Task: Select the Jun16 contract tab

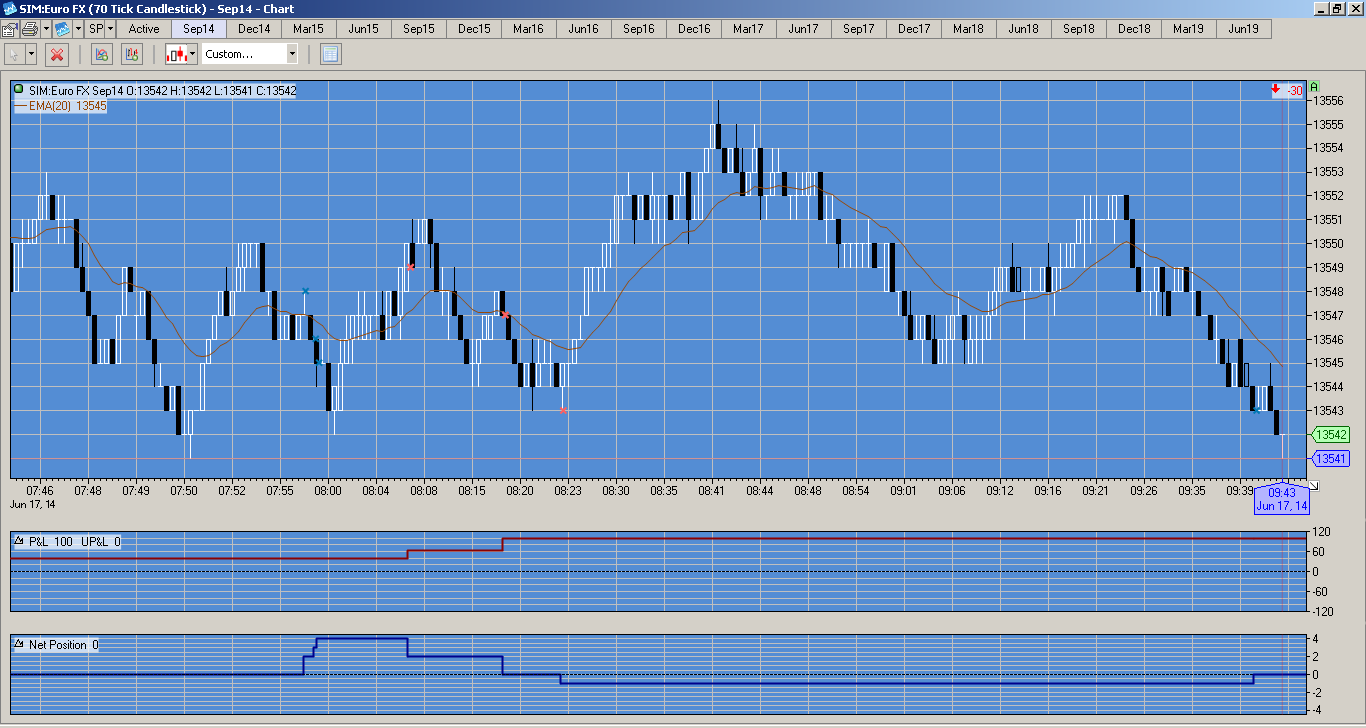Action: [x=584, y=29]
